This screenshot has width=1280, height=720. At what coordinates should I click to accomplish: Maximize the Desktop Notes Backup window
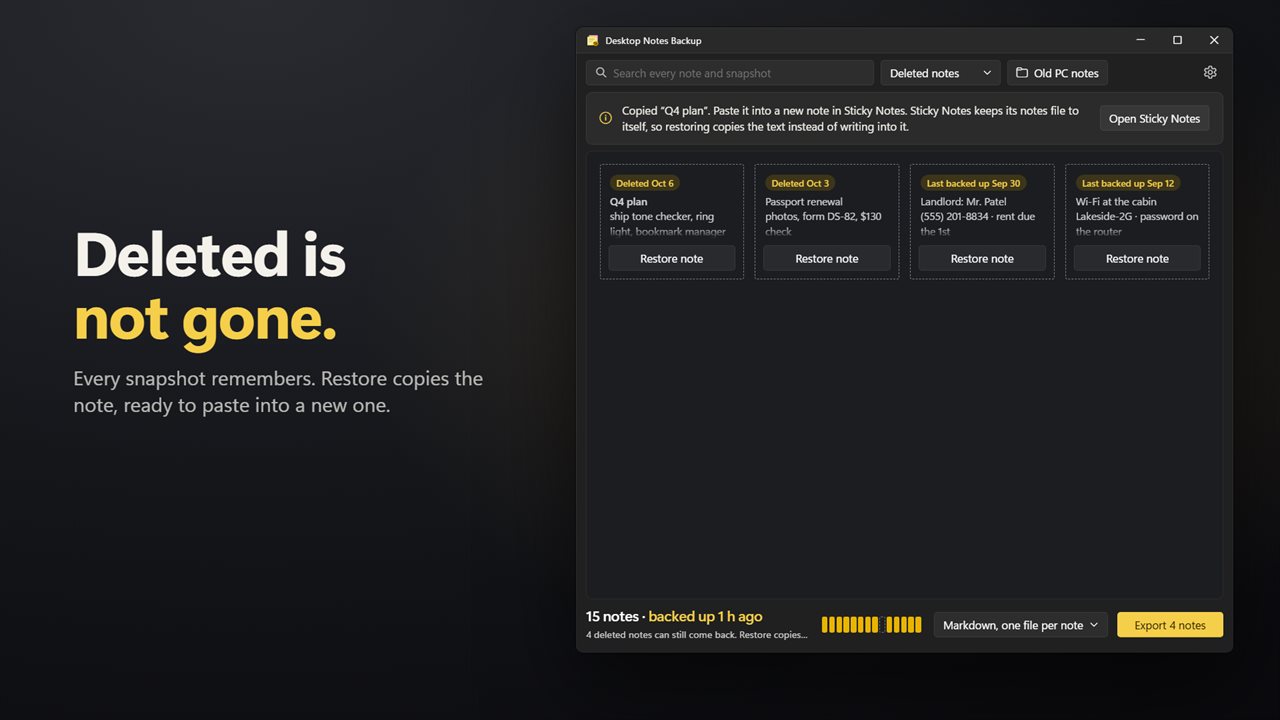pyautogui.click(x=1177, y=40)
